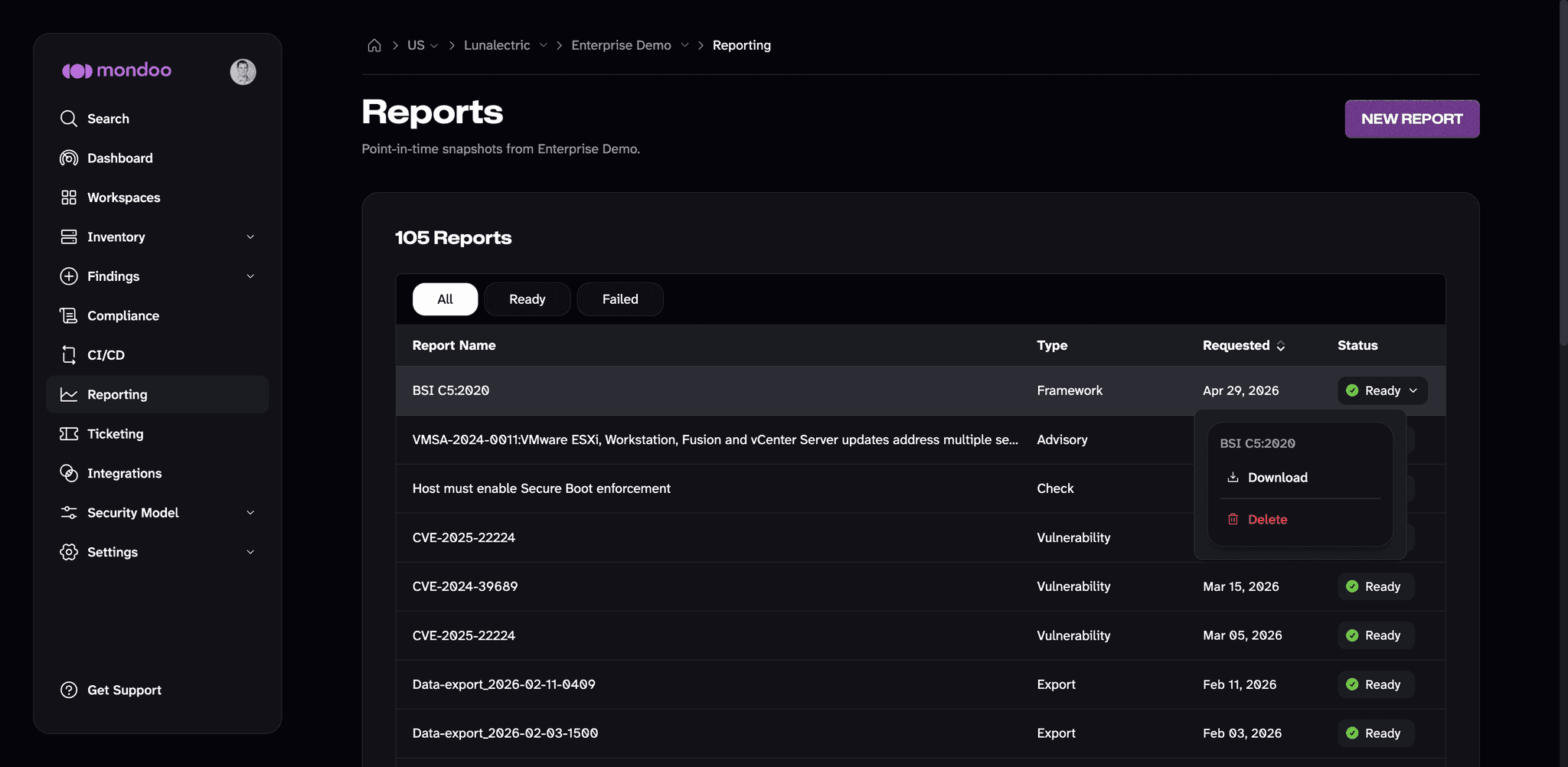Select the Ready reports filter tab
1568x767 pixels.
click(x=528, y=299)
